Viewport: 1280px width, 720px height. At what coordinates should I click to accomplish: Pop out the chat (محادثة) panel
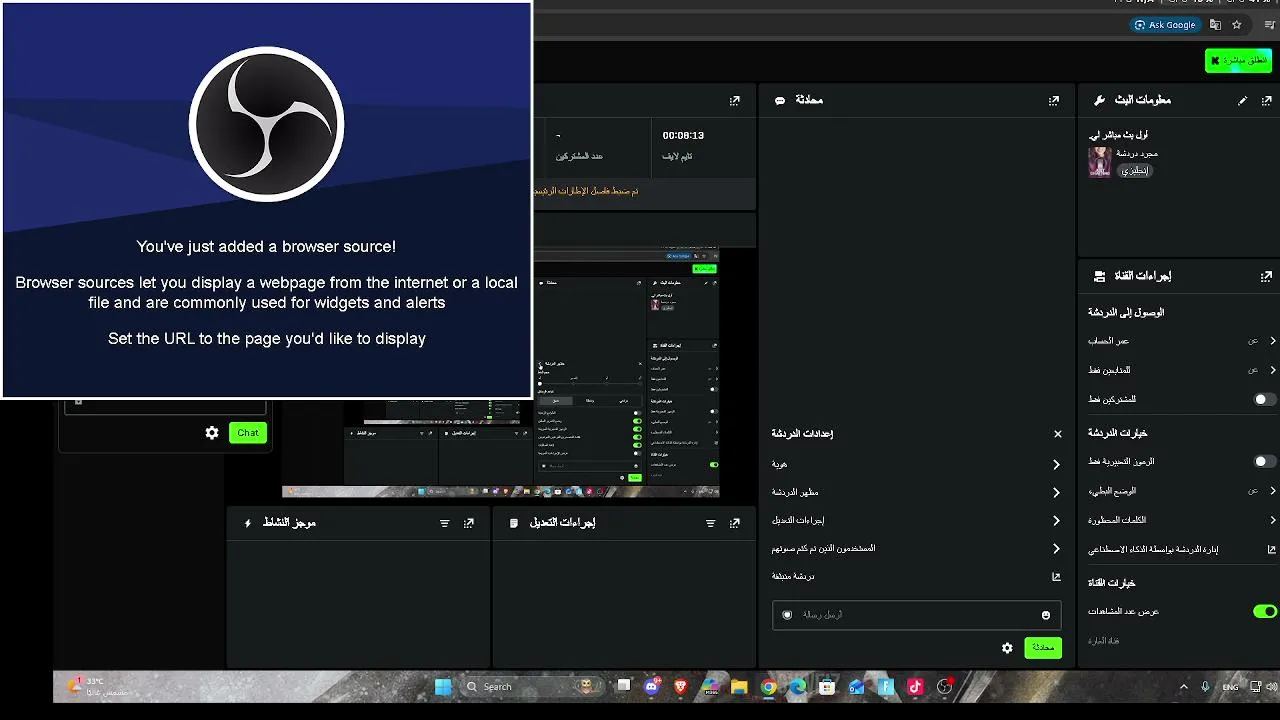click(1053, 101)
